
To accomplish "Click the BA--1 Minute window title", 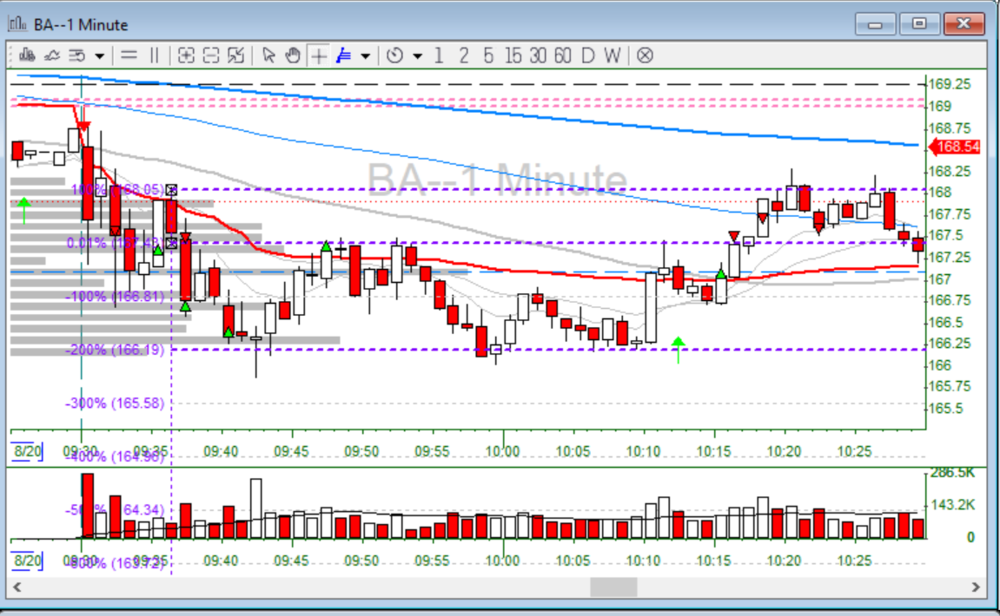I will (81, 24).
